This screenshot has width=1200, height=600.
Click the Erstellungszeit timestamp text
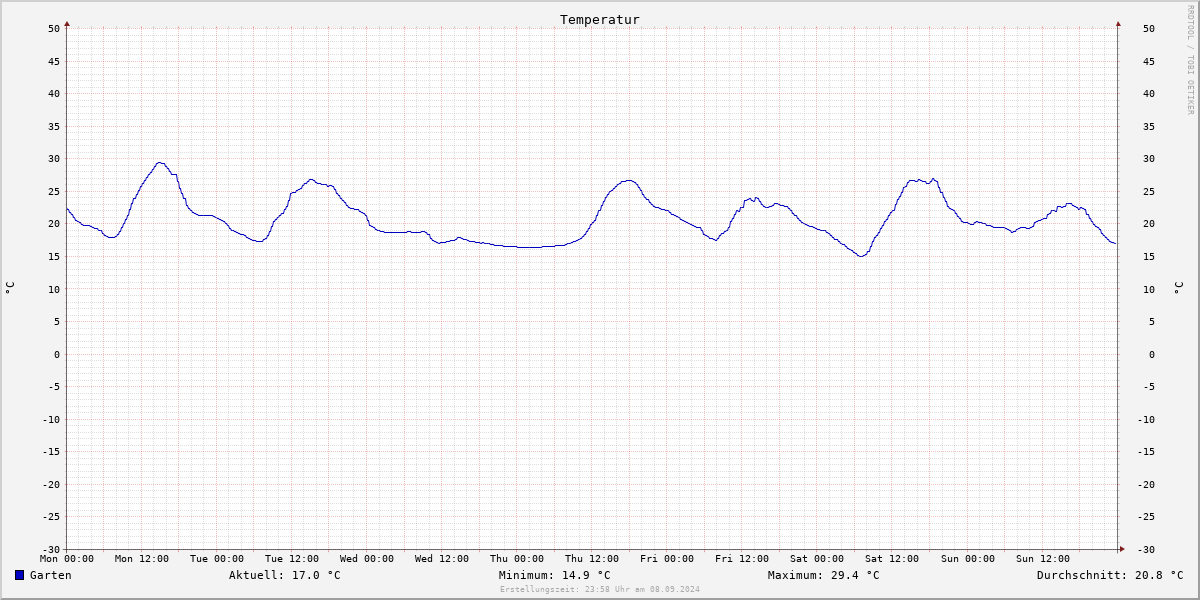coord(600,589)
